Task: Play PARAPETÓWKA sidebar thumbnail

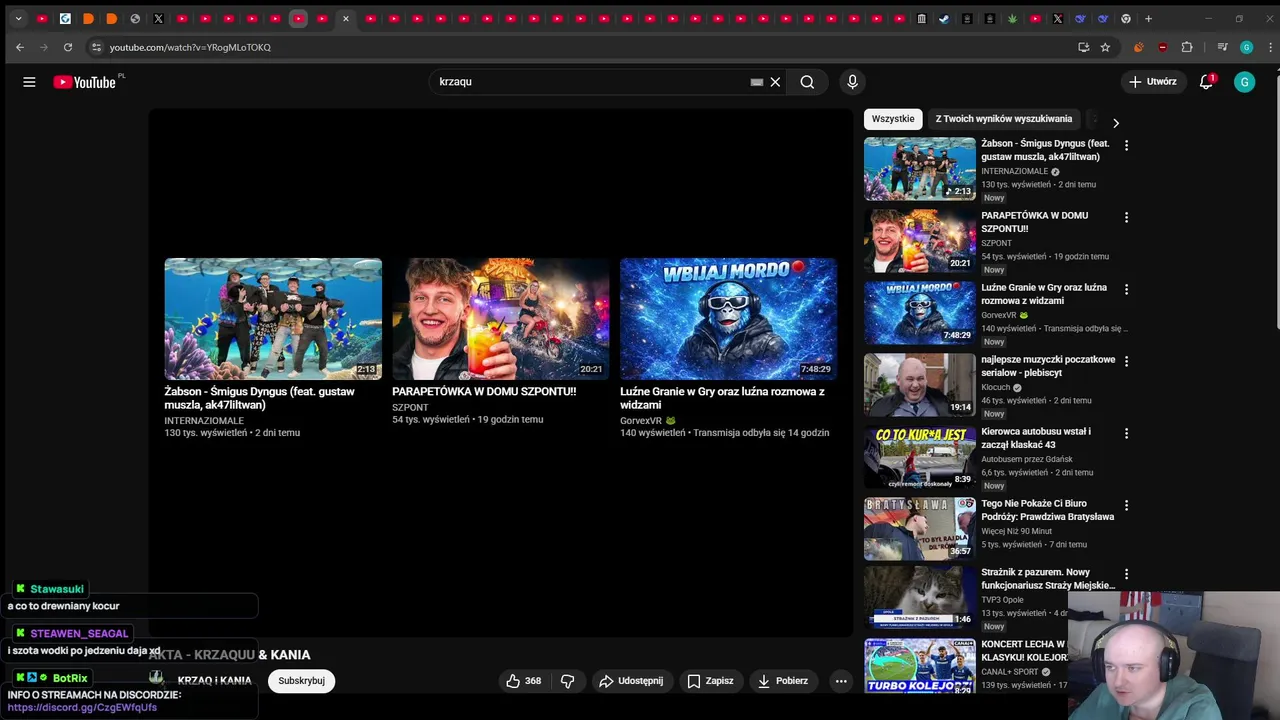Action: pos(920,241)
